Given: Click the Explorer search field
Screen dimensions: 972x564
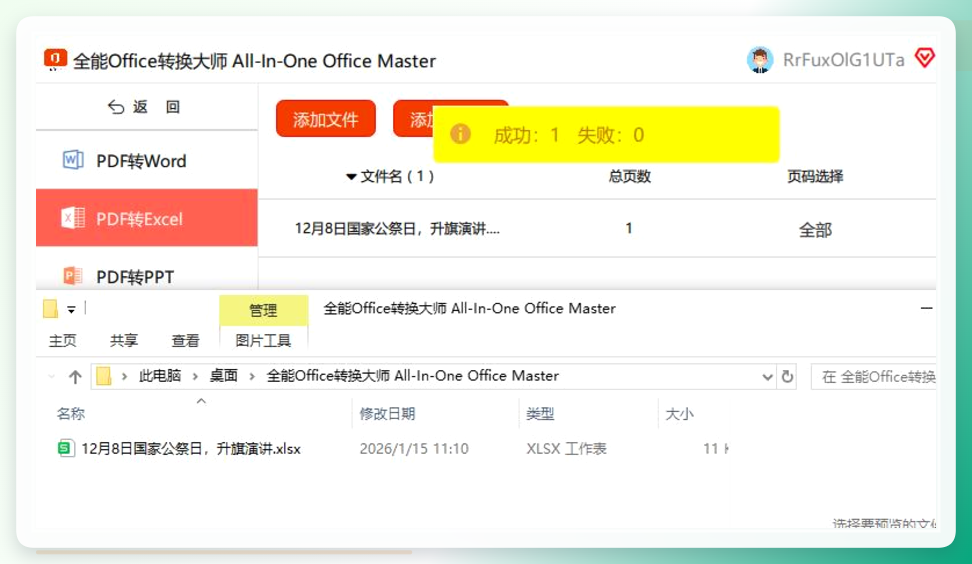Looking at the screenshot, I should (873, 376).
